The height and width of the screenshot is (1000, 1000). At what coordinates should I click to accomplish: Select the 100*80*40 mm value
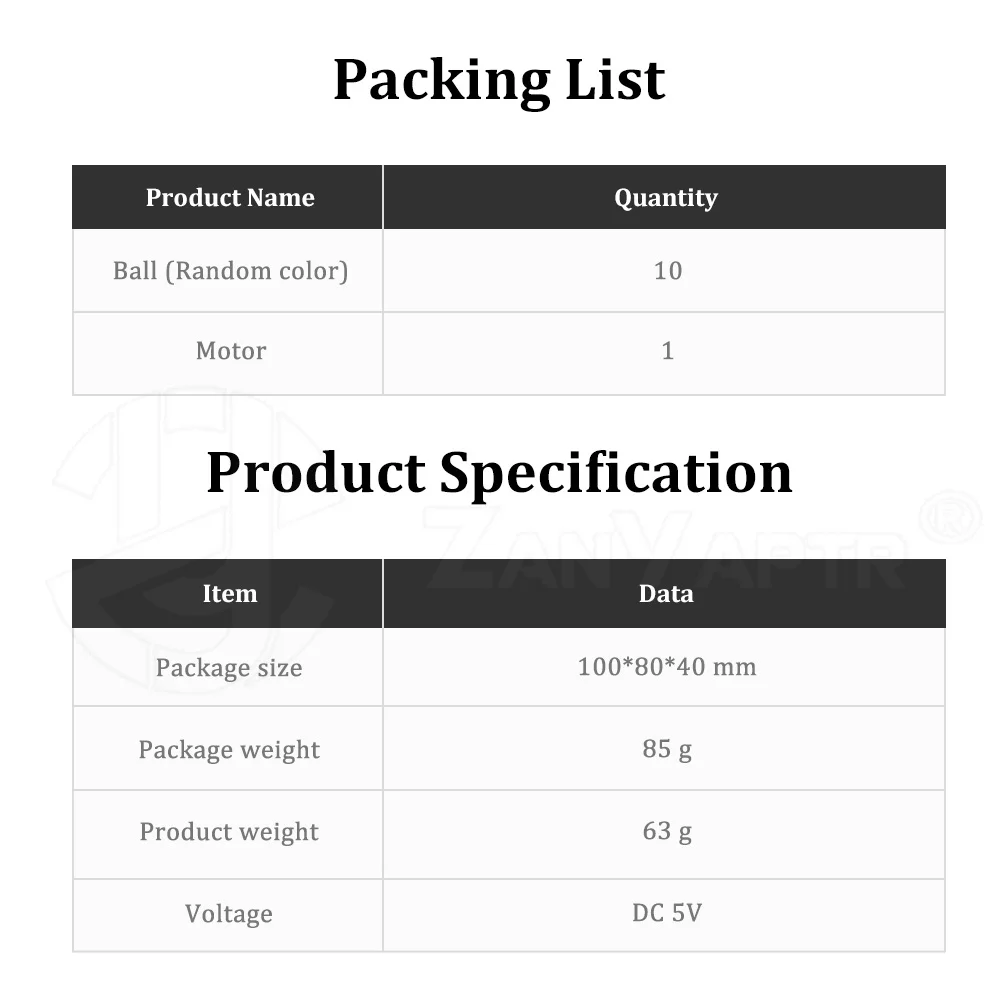[666, 667]
